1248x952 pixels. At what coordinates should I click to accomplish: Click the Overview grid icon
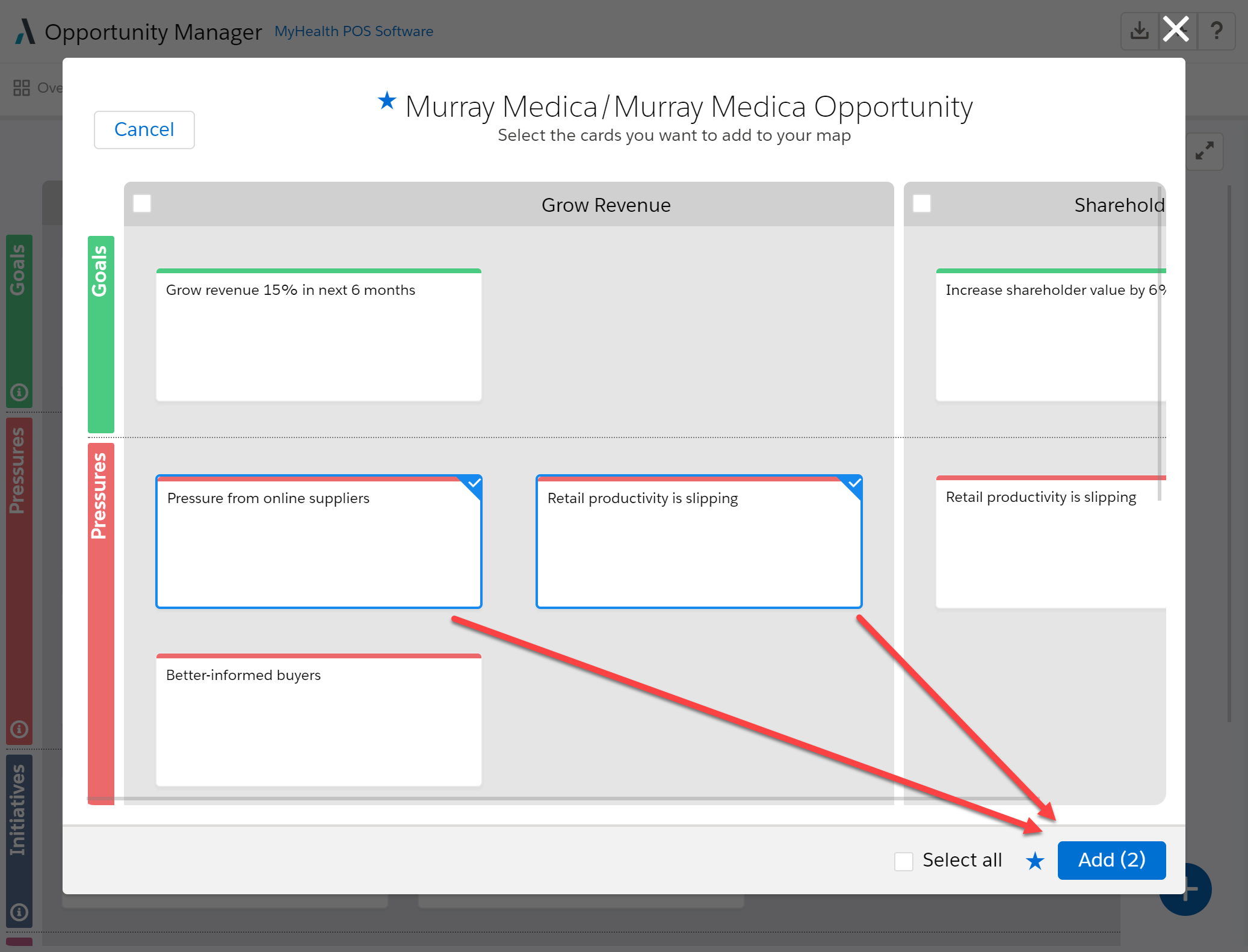pyautogui.click(x=22, y=88)
